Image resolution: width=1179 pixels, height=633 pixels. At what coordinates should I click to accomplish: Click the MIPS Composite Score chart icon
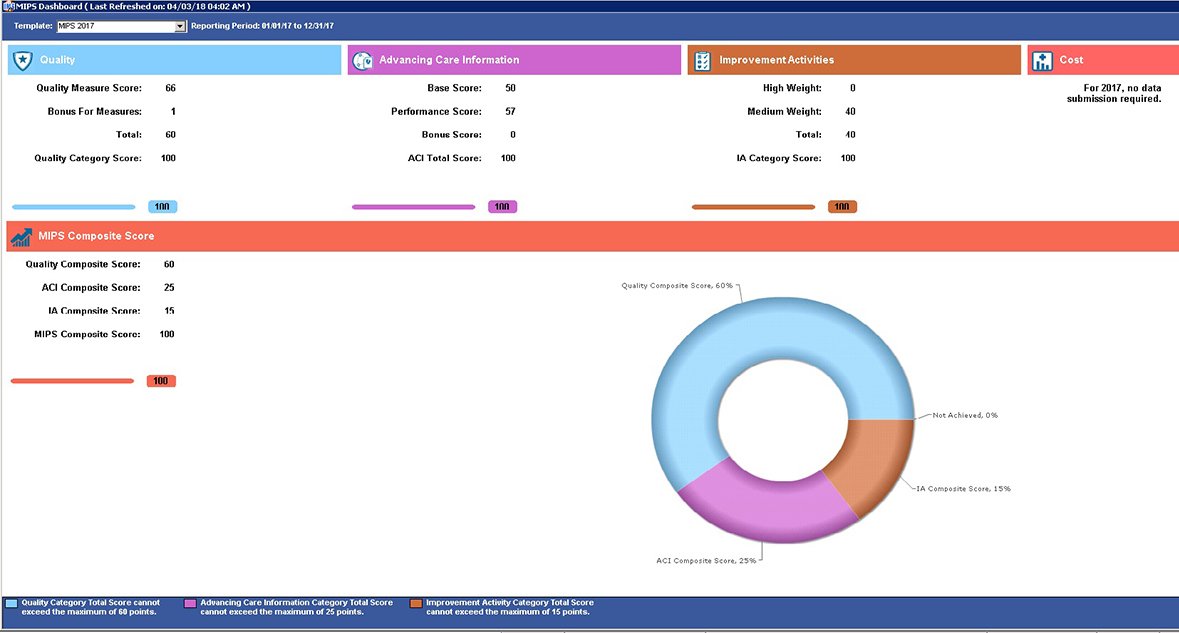click(21, 235)
